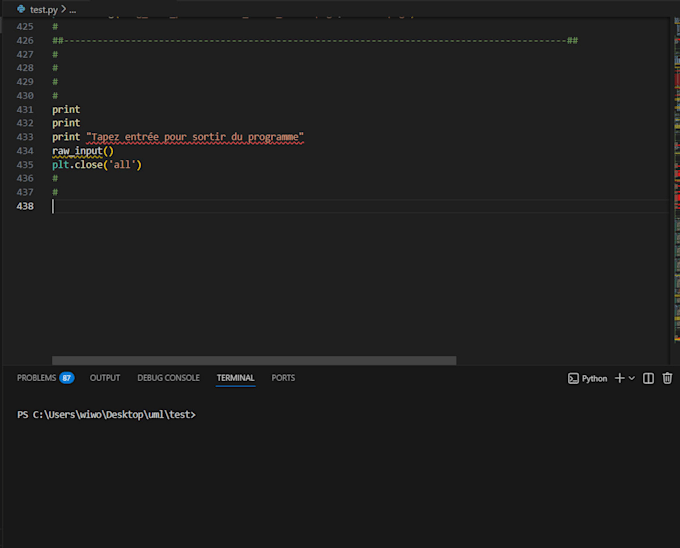Click line number 438 in the gutter
Viewport: 680px width, 548px height.
click(25, 206)
